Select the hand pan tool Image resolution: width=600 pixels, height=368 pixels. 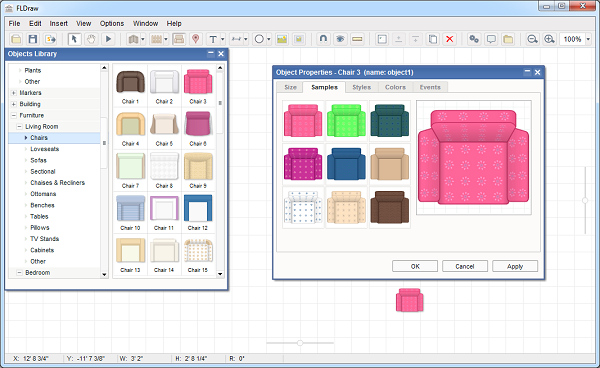coord(91,39)
